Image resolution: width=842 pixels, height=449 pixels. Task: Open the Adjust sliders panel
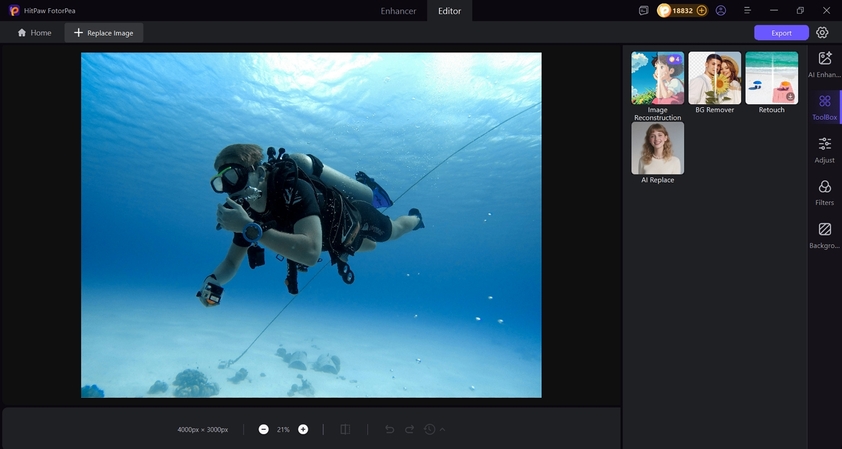point(824,149)
